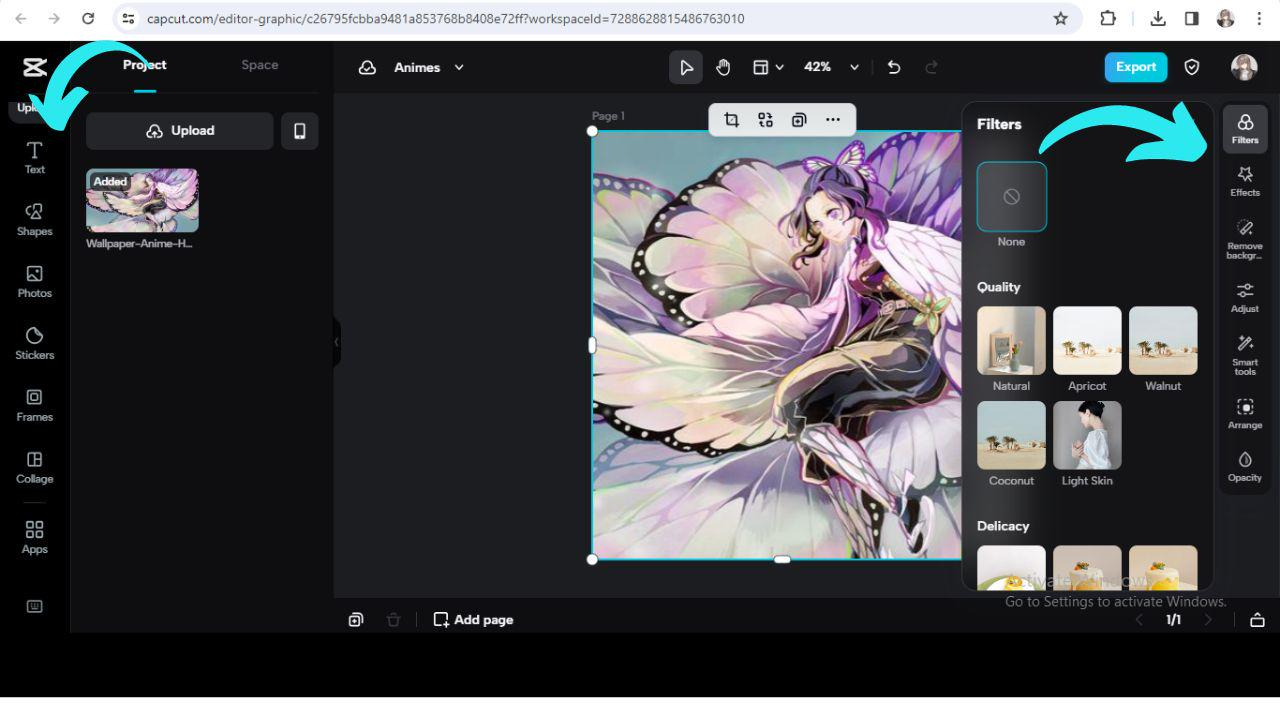1280x720 pixels.
Task: Crop the selected image
Action: (x=732, y=120)
